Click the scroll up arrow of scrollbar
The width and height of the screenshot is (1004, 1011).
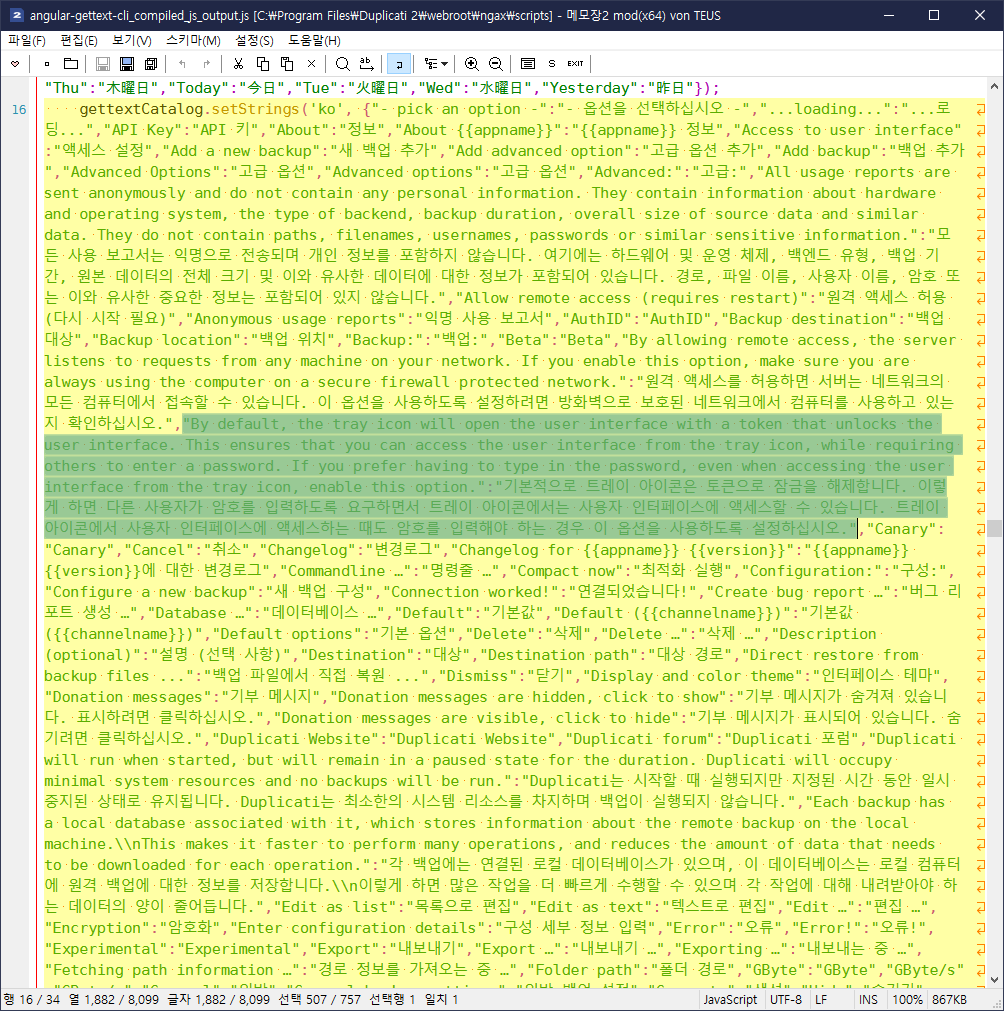click(x=994, y=86)
